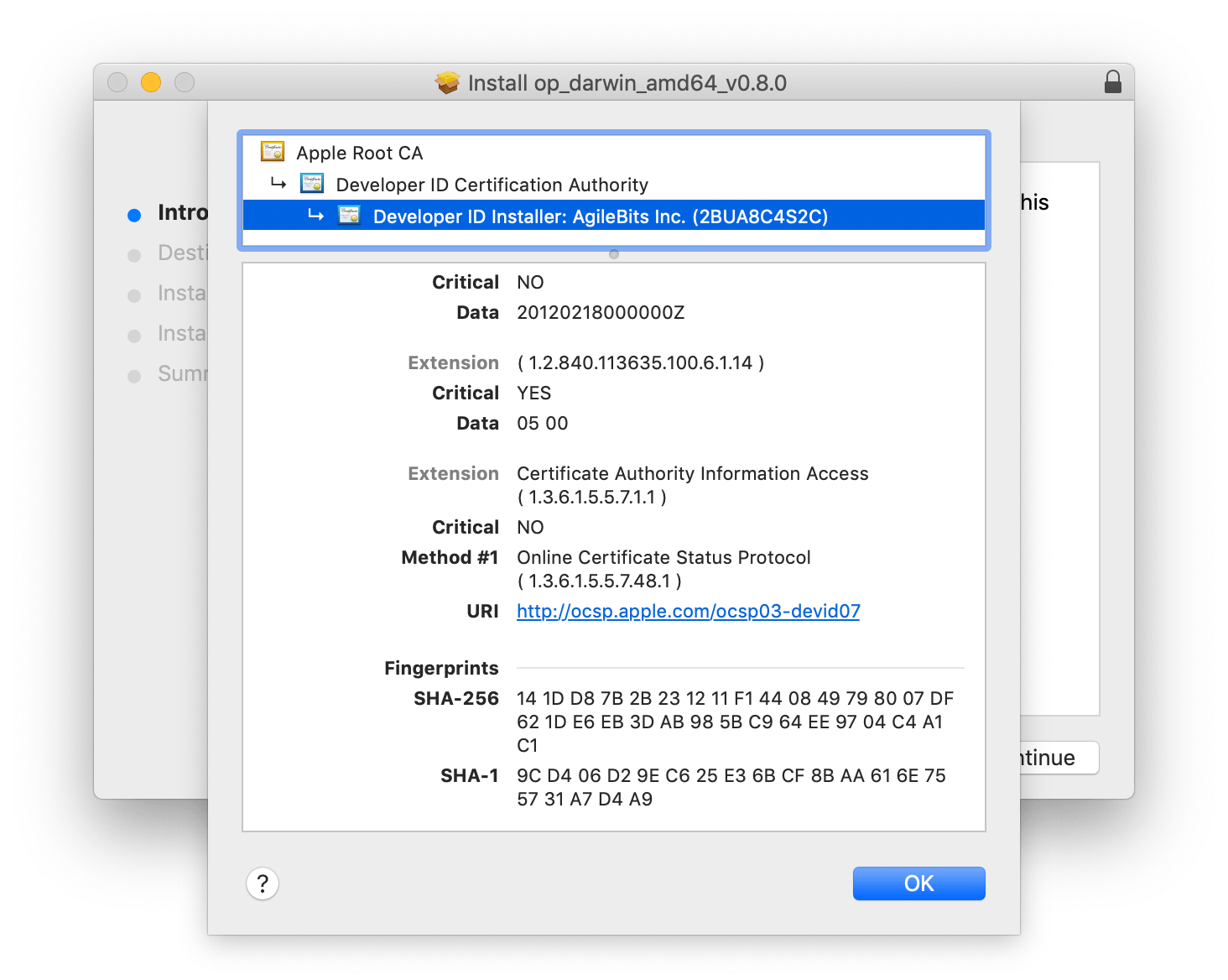This screenshot has height=980, width=1228.
Task: Click the SHA-256 fingerprint value
Action: [x=735, y=722]
